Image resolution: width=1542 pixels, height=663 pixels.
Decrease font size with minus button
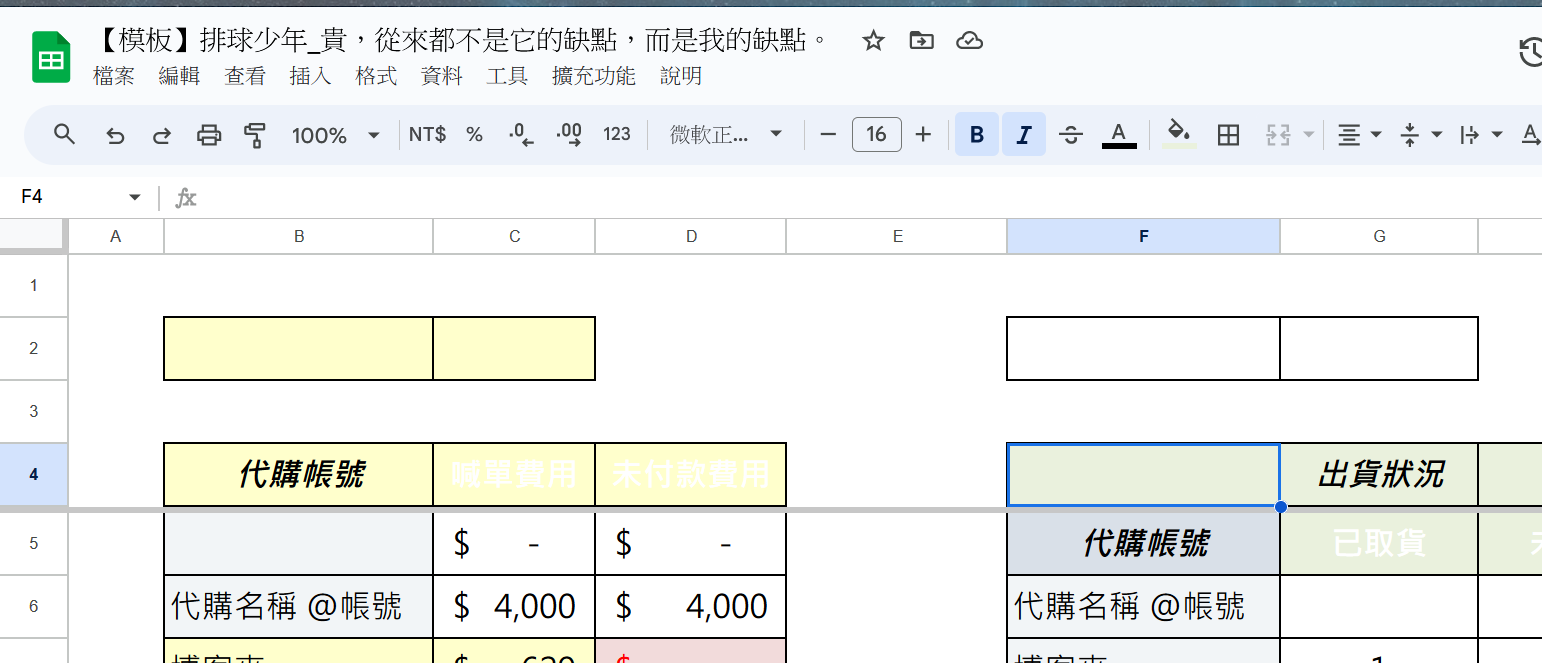coord(828,135)
